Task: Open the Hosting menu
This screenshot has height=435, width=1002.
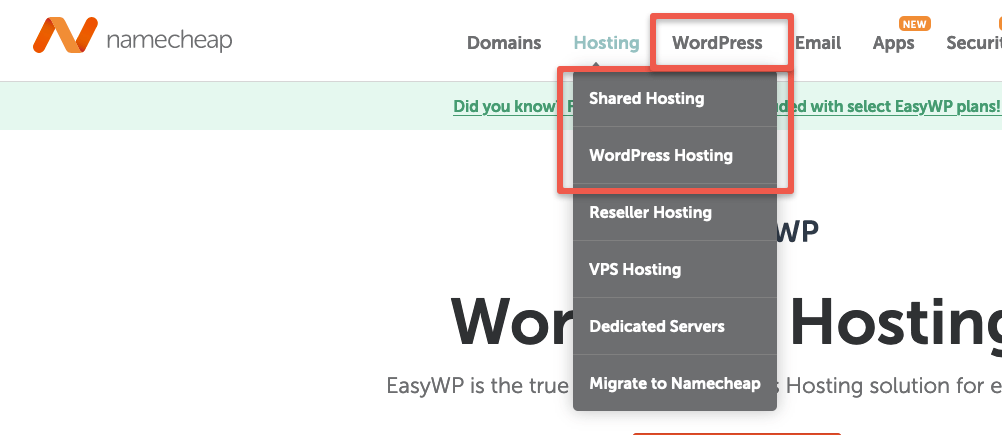Action: [606, 43]
